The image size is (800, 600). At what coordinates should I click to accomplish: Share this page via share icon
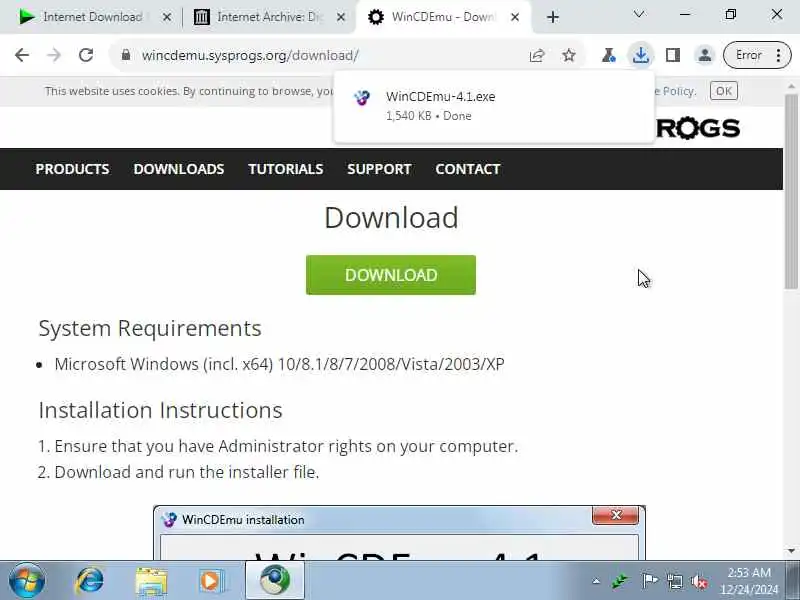(x=537, y=55)
